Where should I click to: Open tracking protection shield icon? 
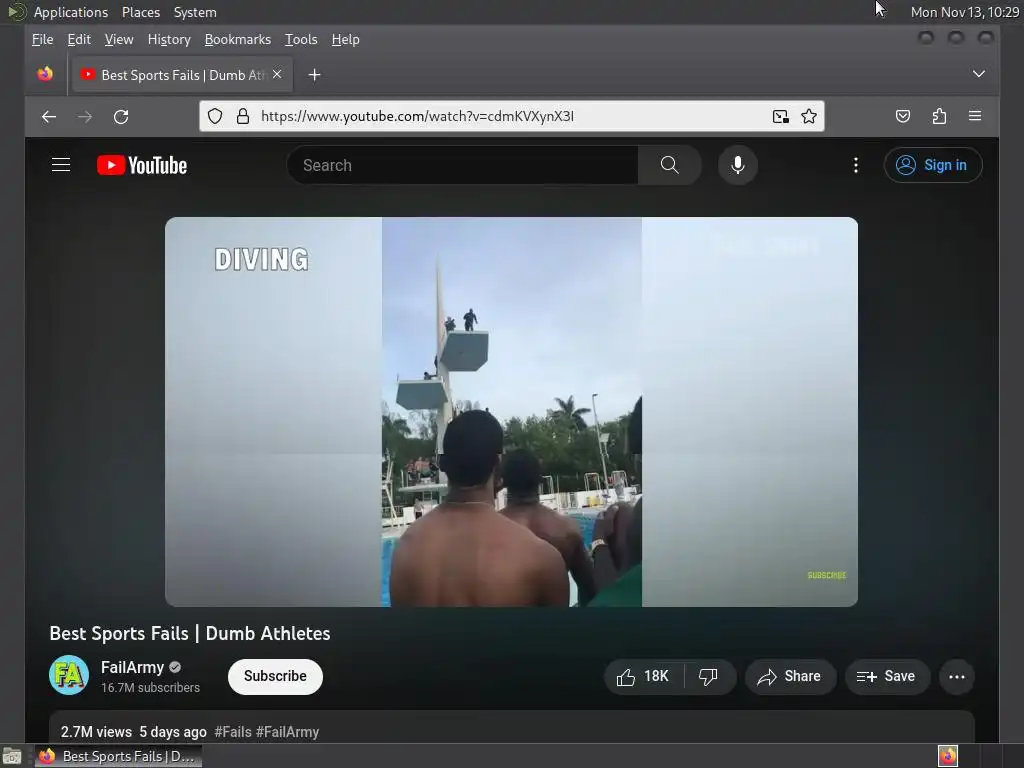tap(215, 116)
